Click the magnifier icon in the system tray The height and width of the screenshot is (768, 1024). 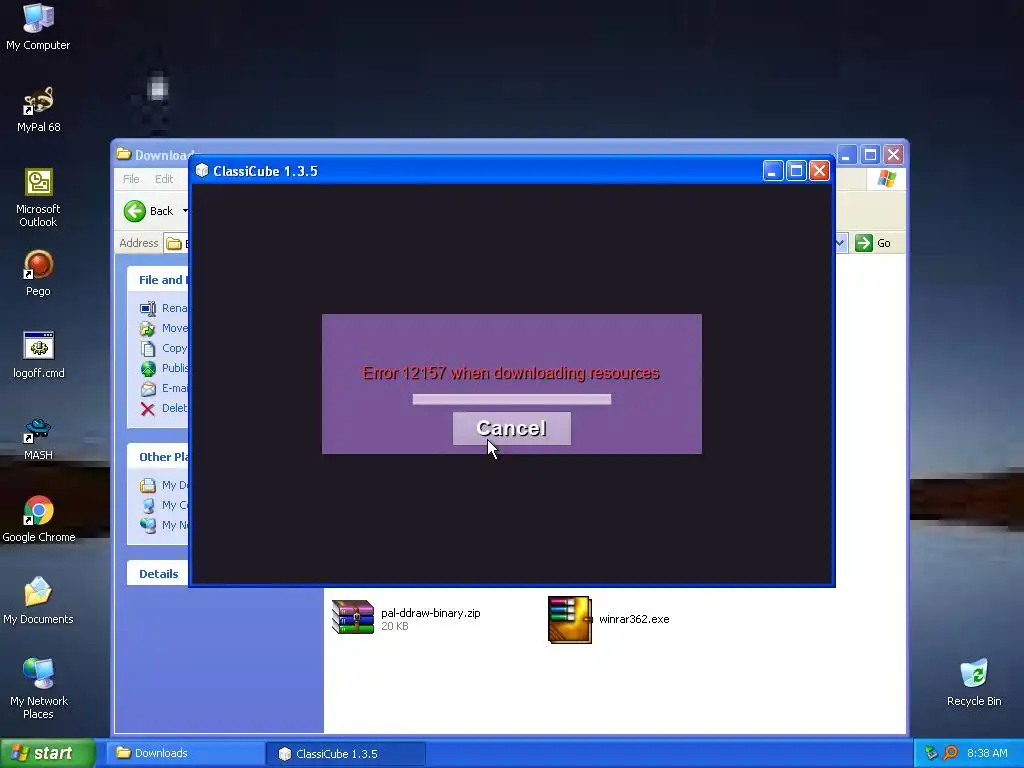tap(950, 753)
